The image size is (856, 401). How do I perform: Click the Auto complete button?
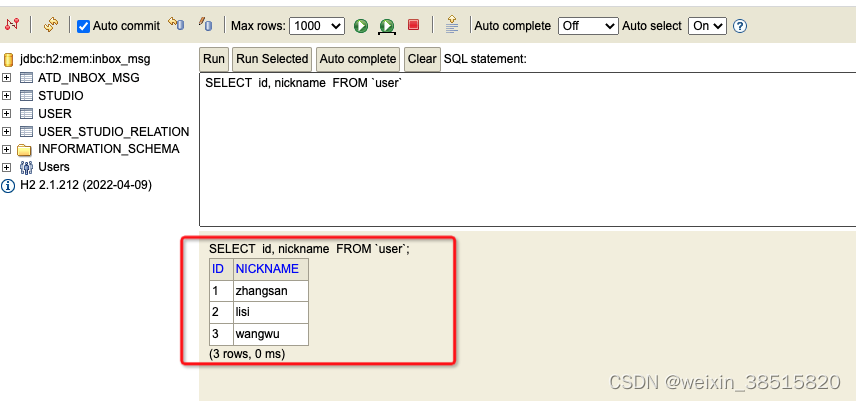pyautogui.click(x=358, y=59)
